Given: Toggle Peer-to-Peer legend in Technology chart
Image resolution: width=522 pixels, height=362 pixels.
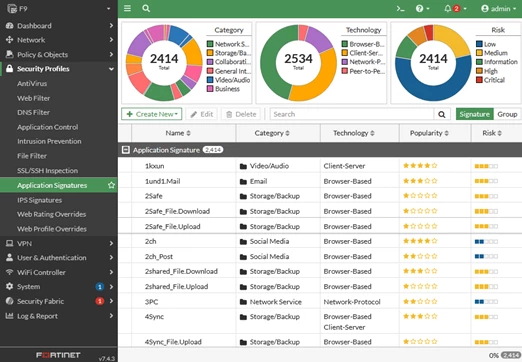Looking at the screenshot, I should (x=363, y=71).
